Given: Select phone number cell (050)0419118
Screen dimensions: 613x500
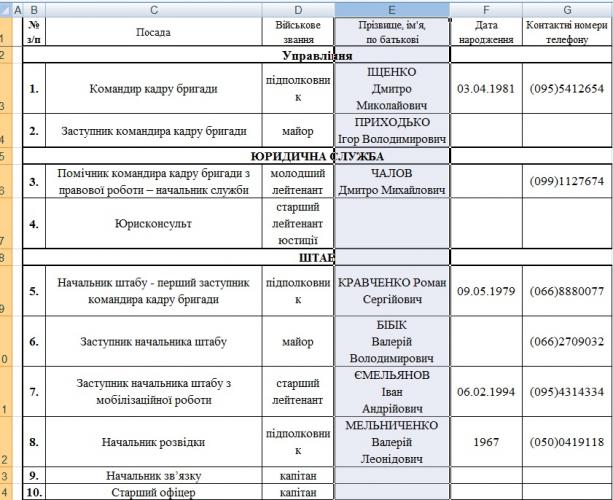Looking at the screenshot, I should click(x=566, y=442).
